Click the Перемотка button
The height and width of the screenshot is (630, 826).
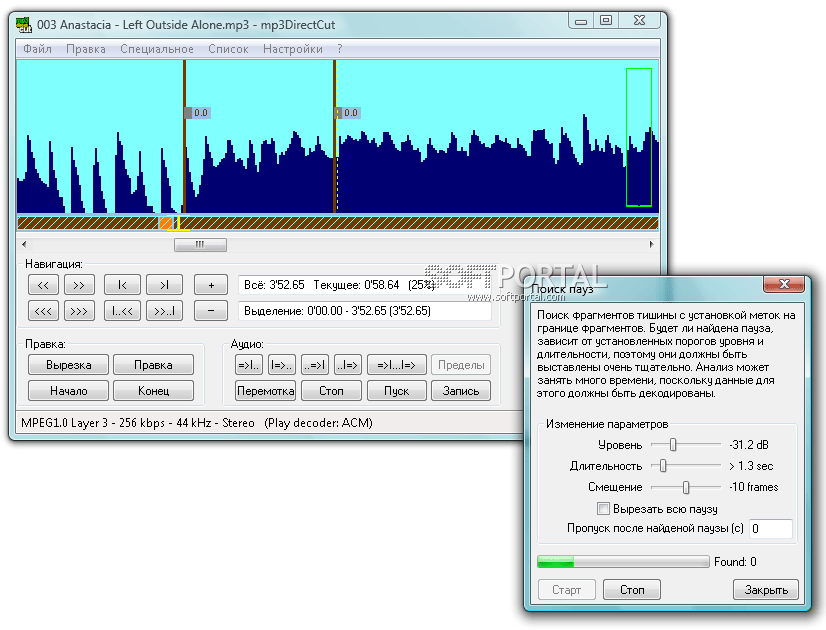point(266,391)
